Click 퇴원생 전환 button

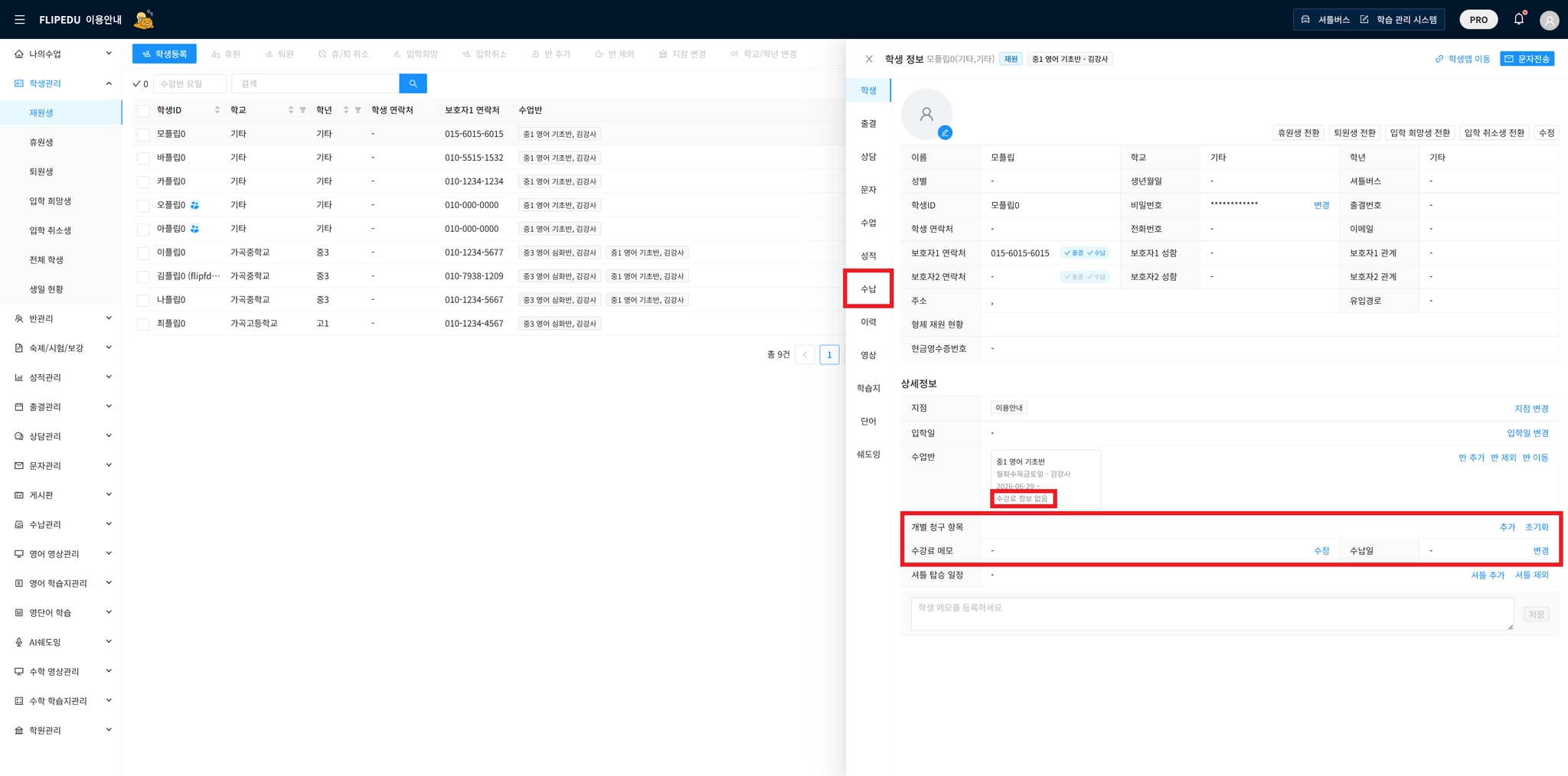coord(1354,133)
